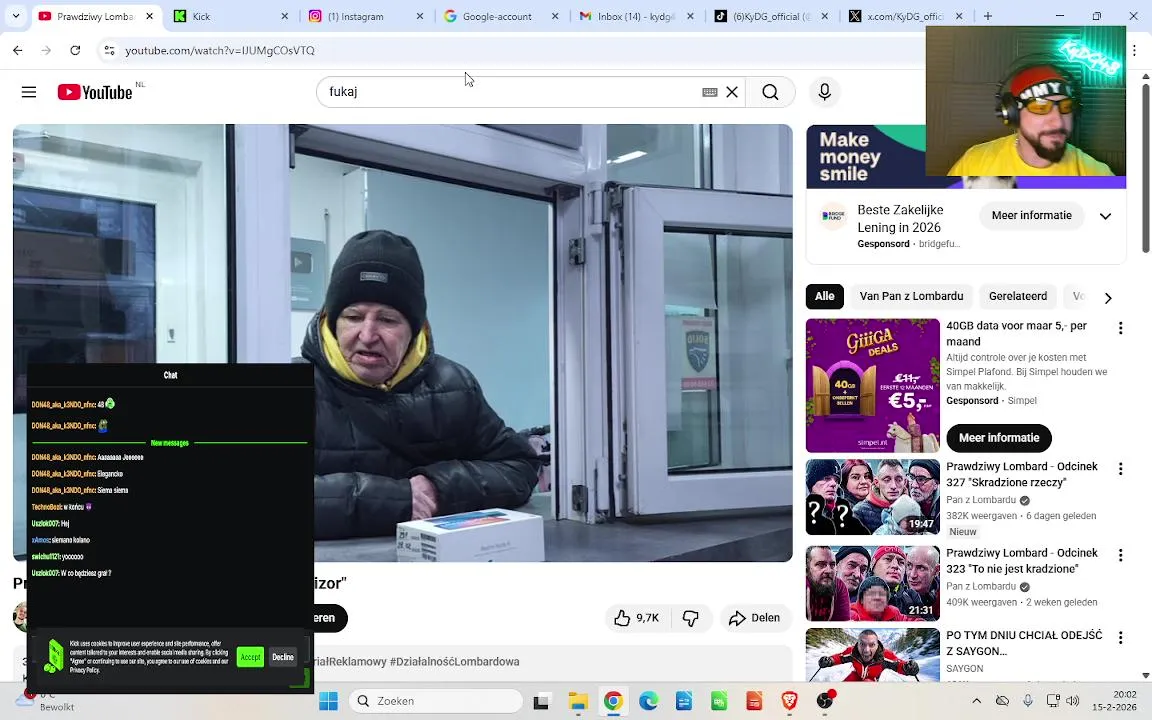The width and height of the screenshot is (1152, 720).
Task: Open File Explorer from the taskbar
Action: [577, 701]
